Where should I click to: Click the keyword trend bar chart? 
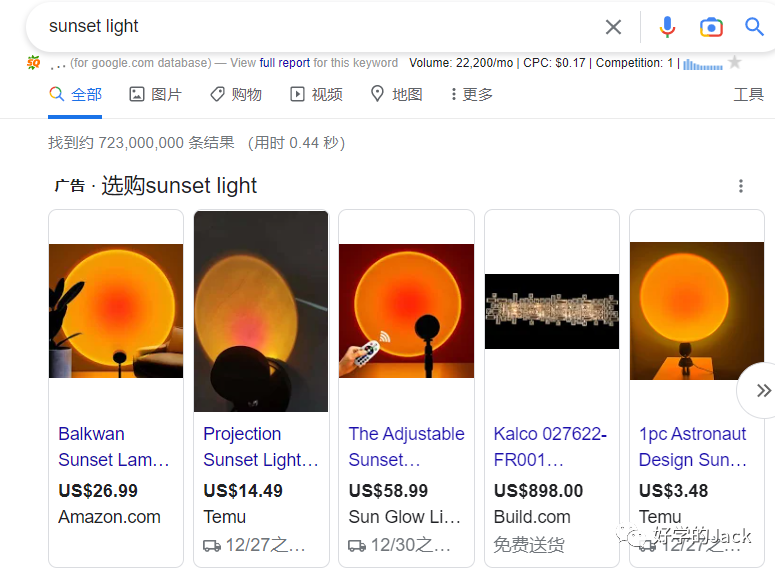click(702, 64)
